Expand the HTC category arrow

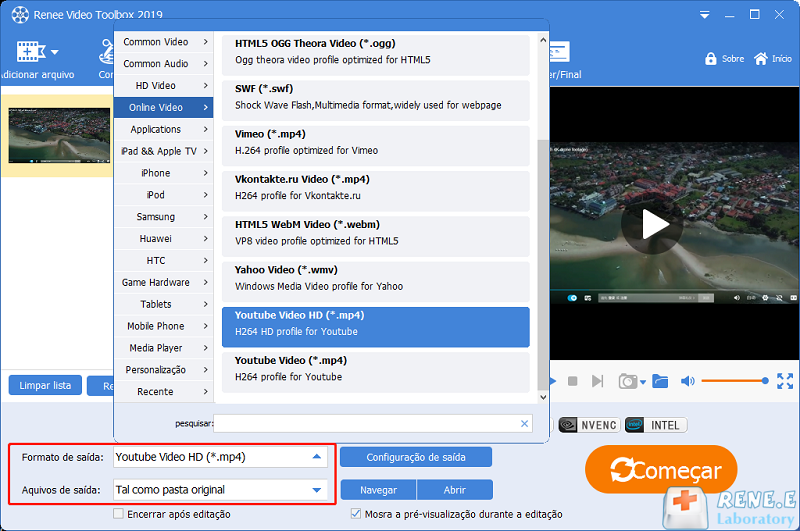click(x=206, y=261)
